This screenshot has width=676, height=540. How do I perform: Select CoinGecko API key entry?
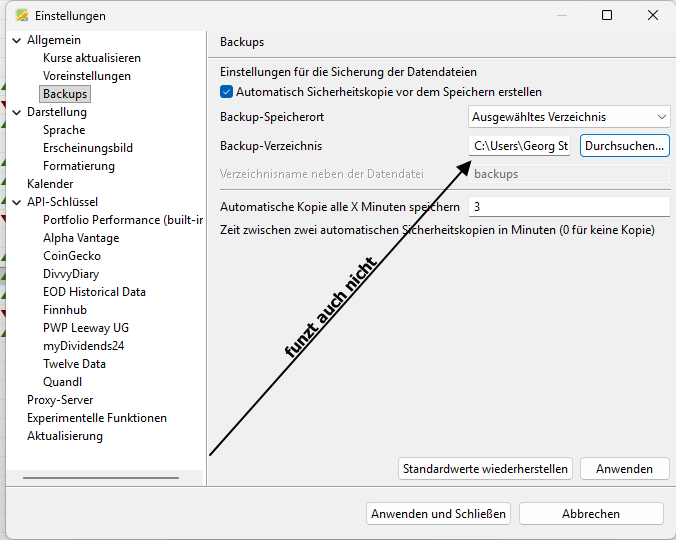(x=72, y=256)
